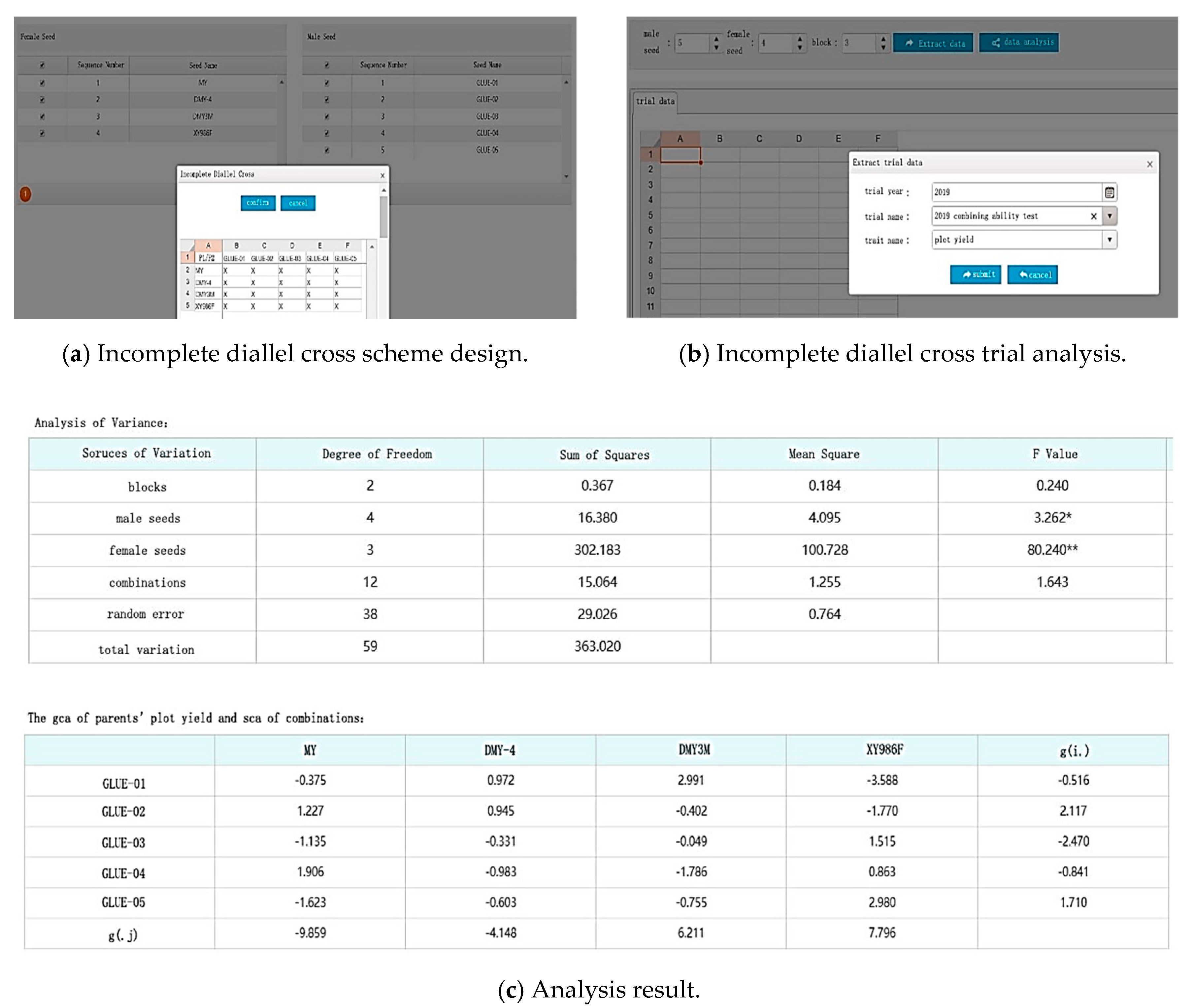Toggle select-all checkbox in Male Seed header
This screenshot has height=1008, width=1195.
327,65
